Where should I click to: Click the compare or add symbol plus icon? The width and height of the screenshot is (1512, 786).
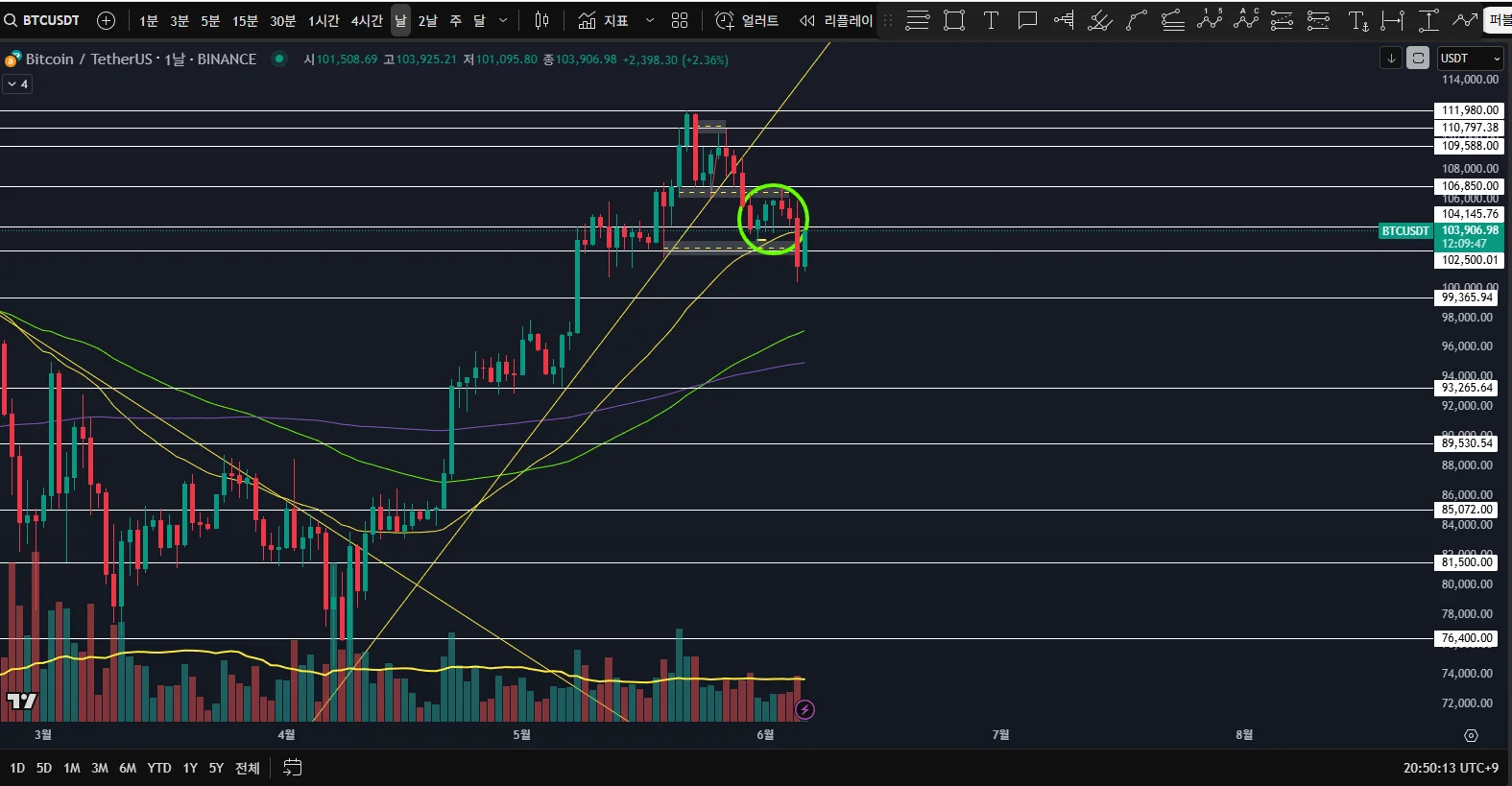coord(107,20)
